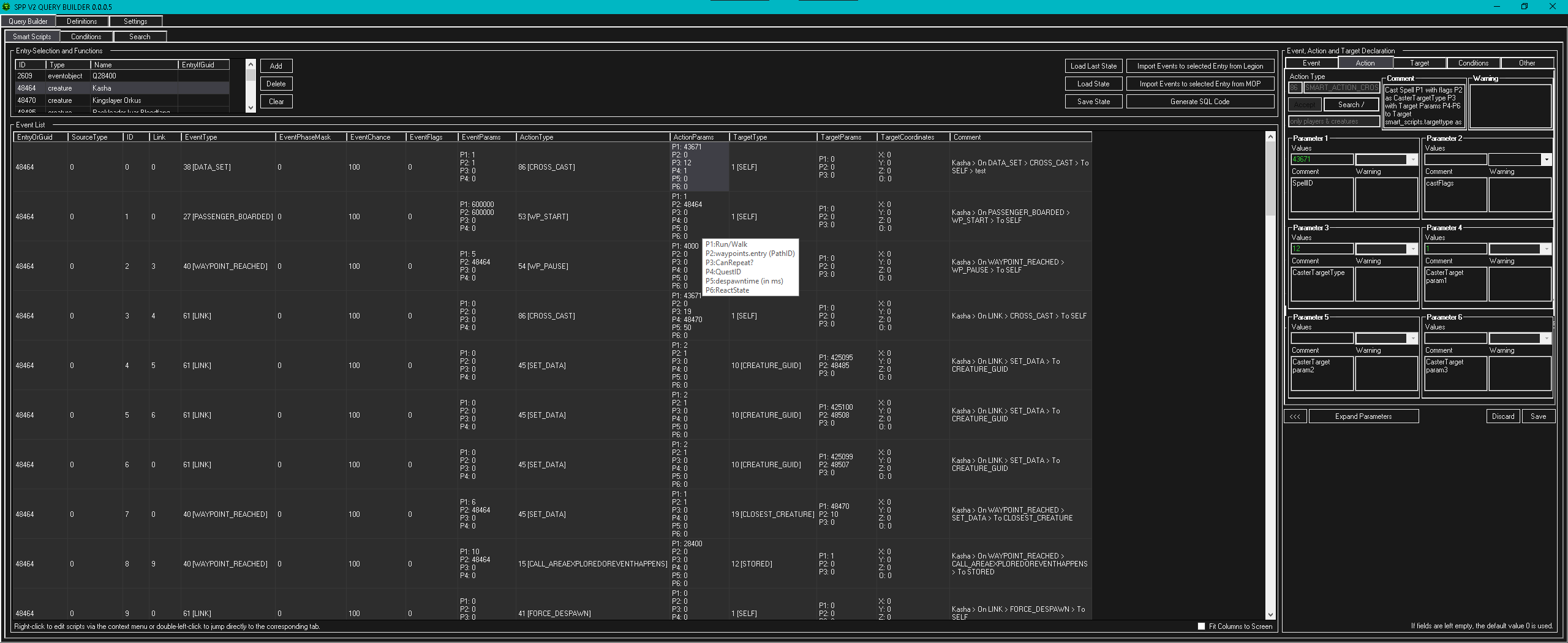Open Parameter 1 values dropdown arrow
The height and width of the screenshot is (643, 1568).
1412,160
